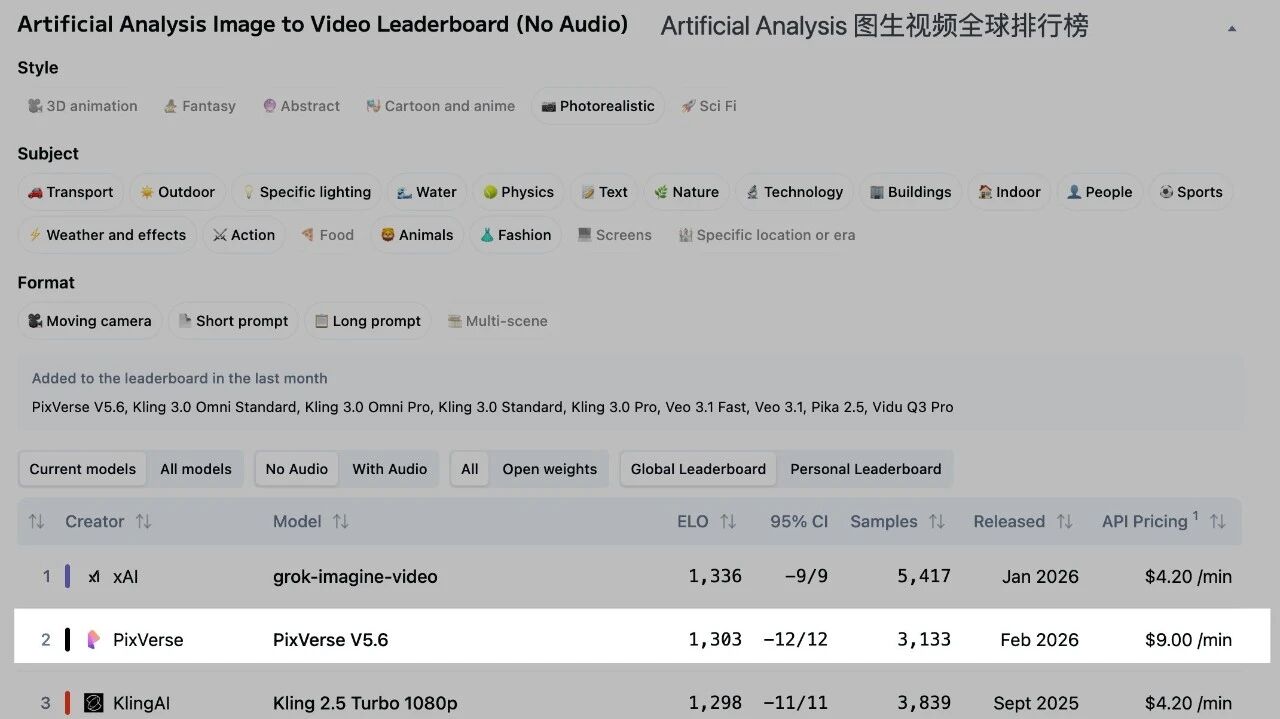1280x719 pixels.
Task: Open Kling 2.5 Turbo 1080p entry
Action: click(365, 703)
